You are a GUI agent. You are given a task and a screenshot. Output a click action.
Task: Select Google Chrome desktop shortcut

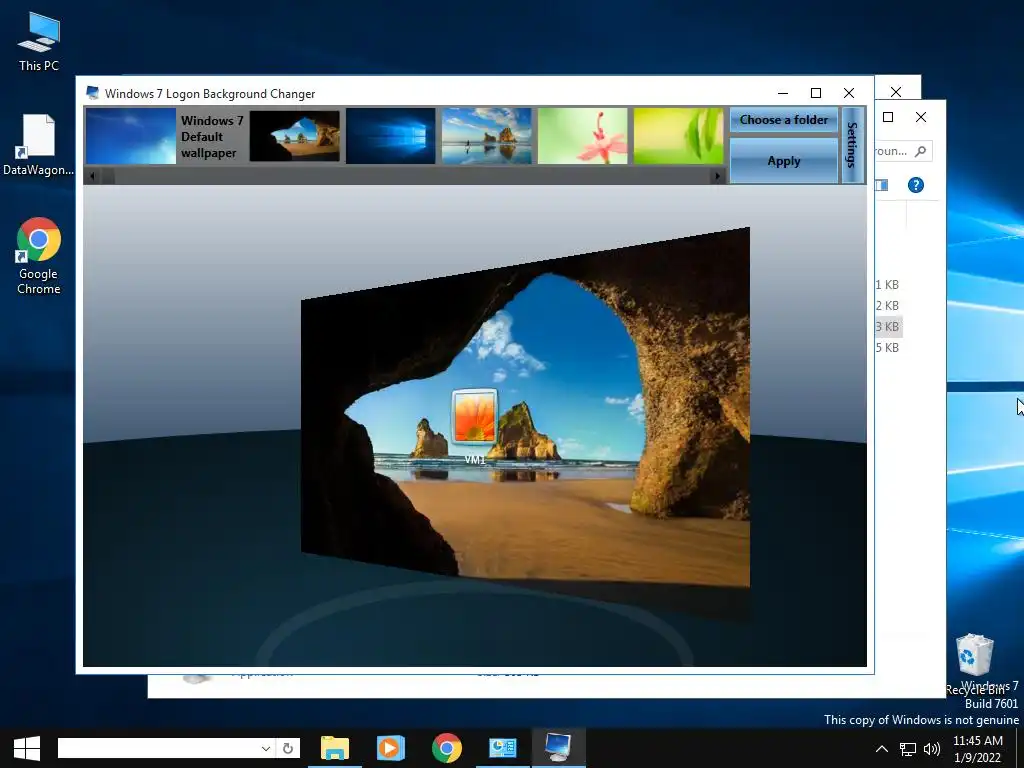(x=39, y=256)
